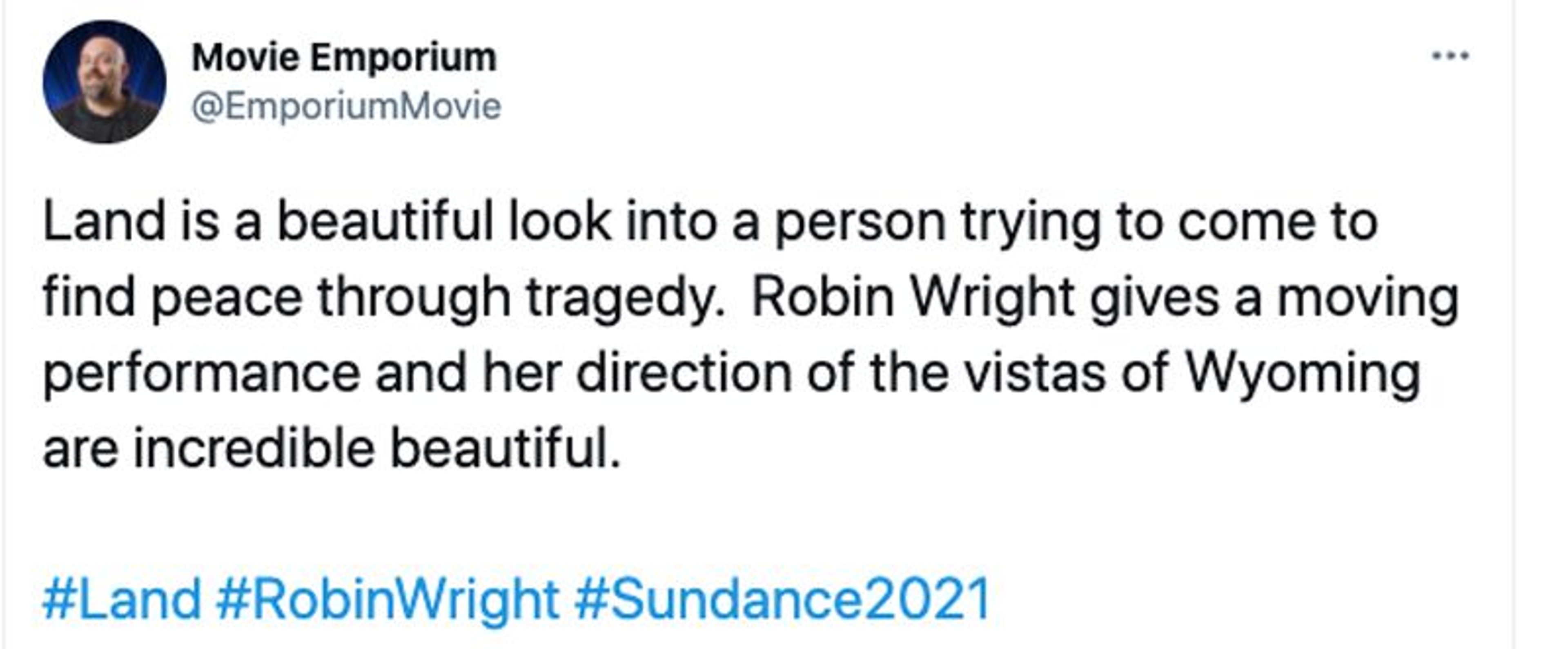1568x649 pixels.
Task: Open the Movie Emporium display name link
Action: coord(344,58)
